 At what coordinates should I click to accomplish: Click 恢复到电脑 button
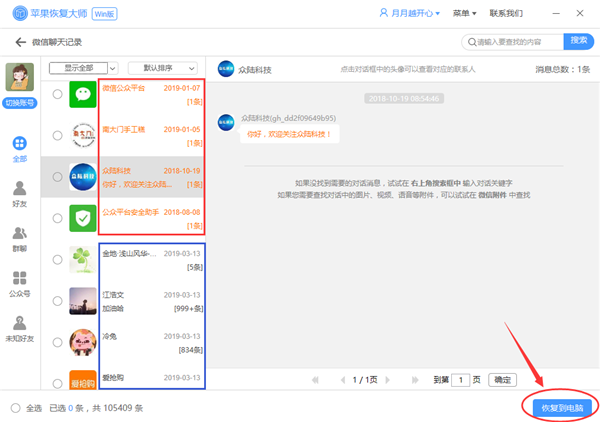562,408
